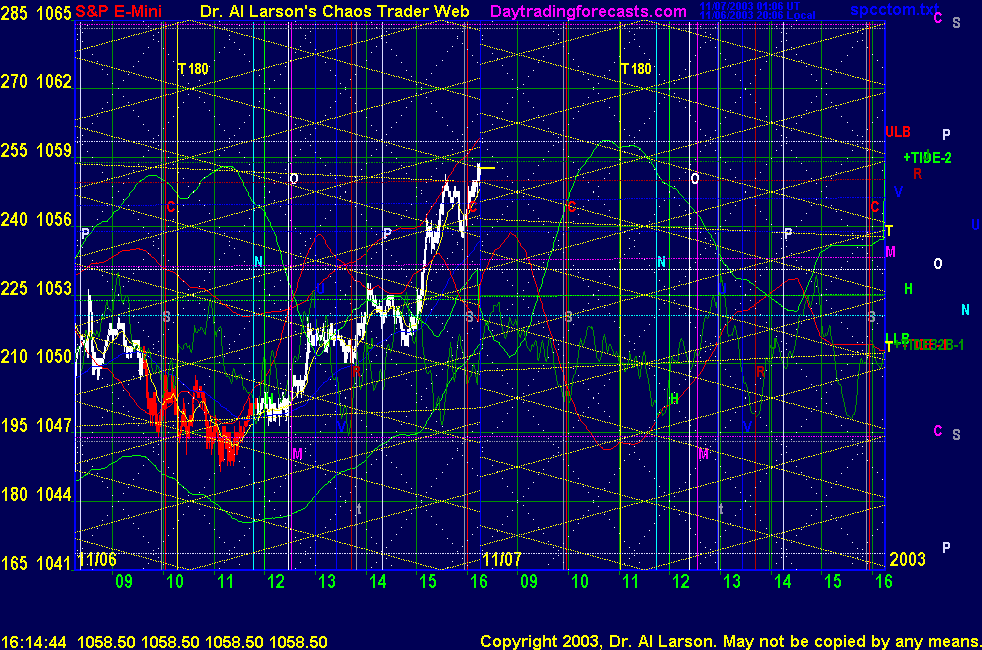Click the green "H" label in the right margin
Viewport: 982px width, 650px height.
point(908,289)
